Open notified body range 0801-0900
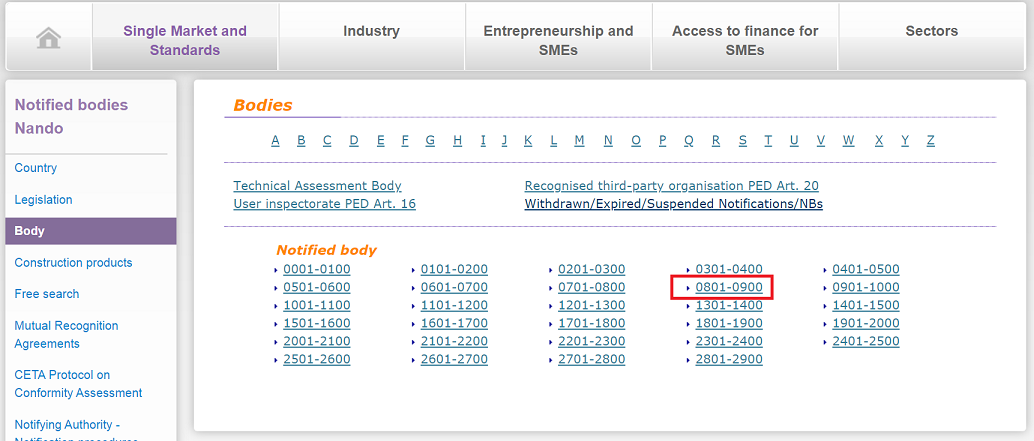Image resolution: width=1034 pixels, height=441 pixels. coord(729,287)
